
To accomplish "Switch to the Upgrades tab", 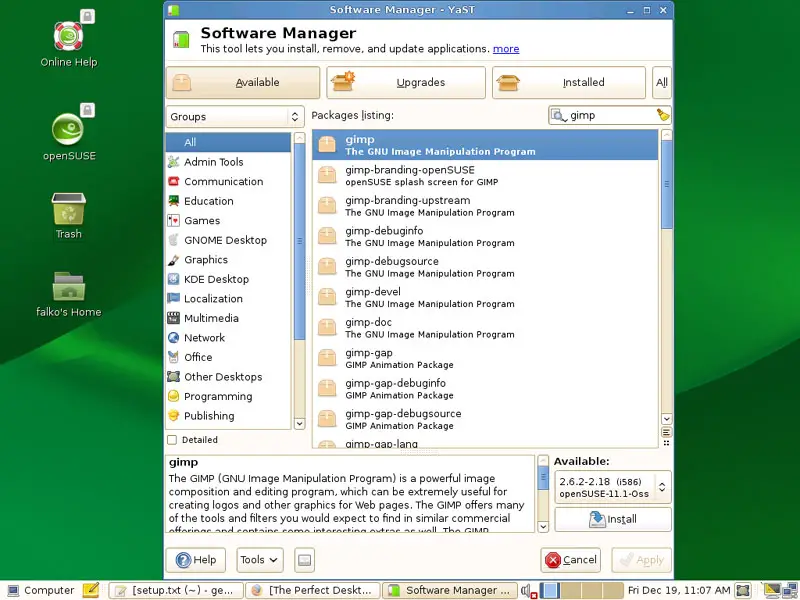I will click(x=406, y=82).
